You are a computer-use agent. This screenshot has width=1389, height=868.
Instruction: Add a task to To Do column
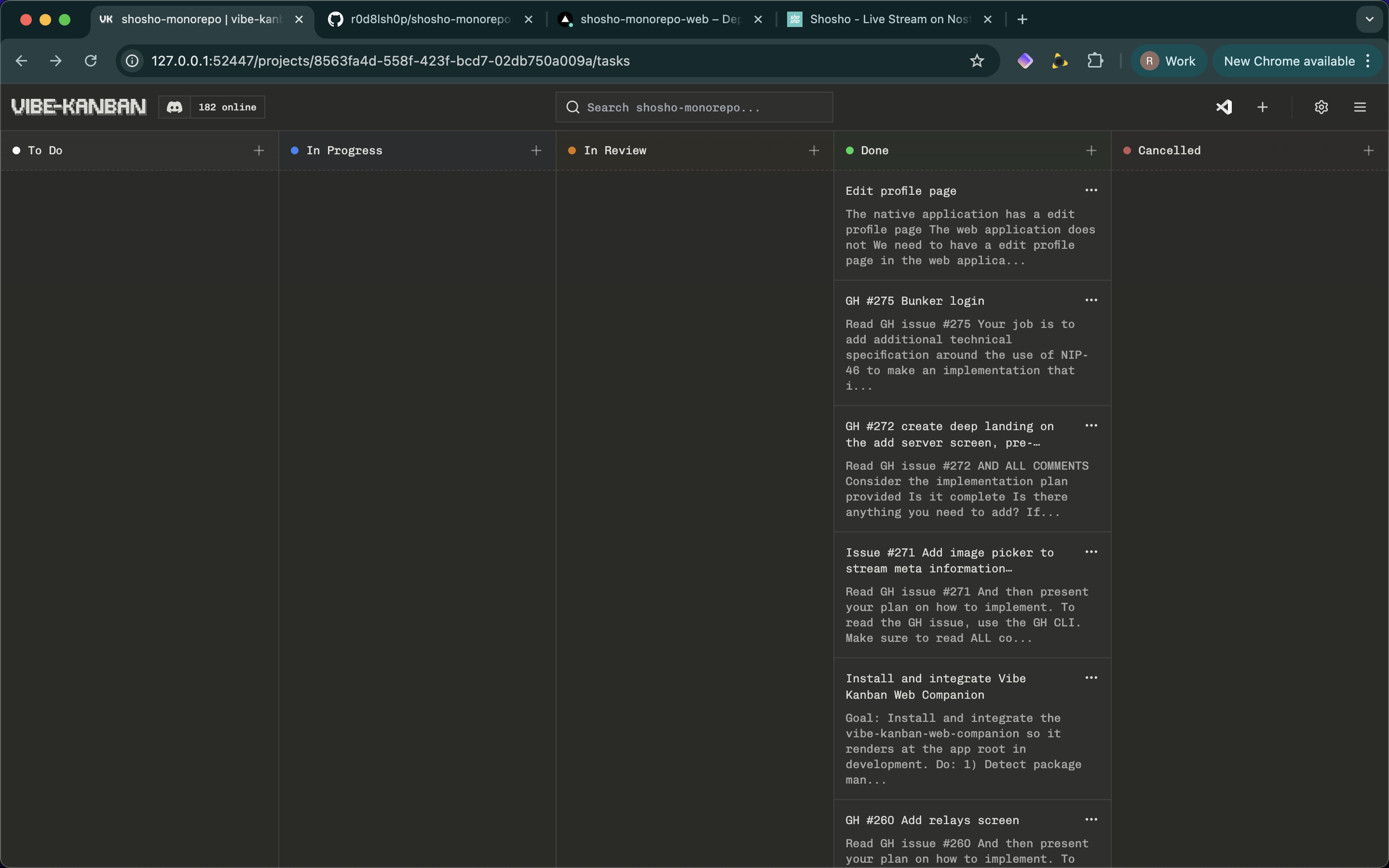[x=259, y=150]
